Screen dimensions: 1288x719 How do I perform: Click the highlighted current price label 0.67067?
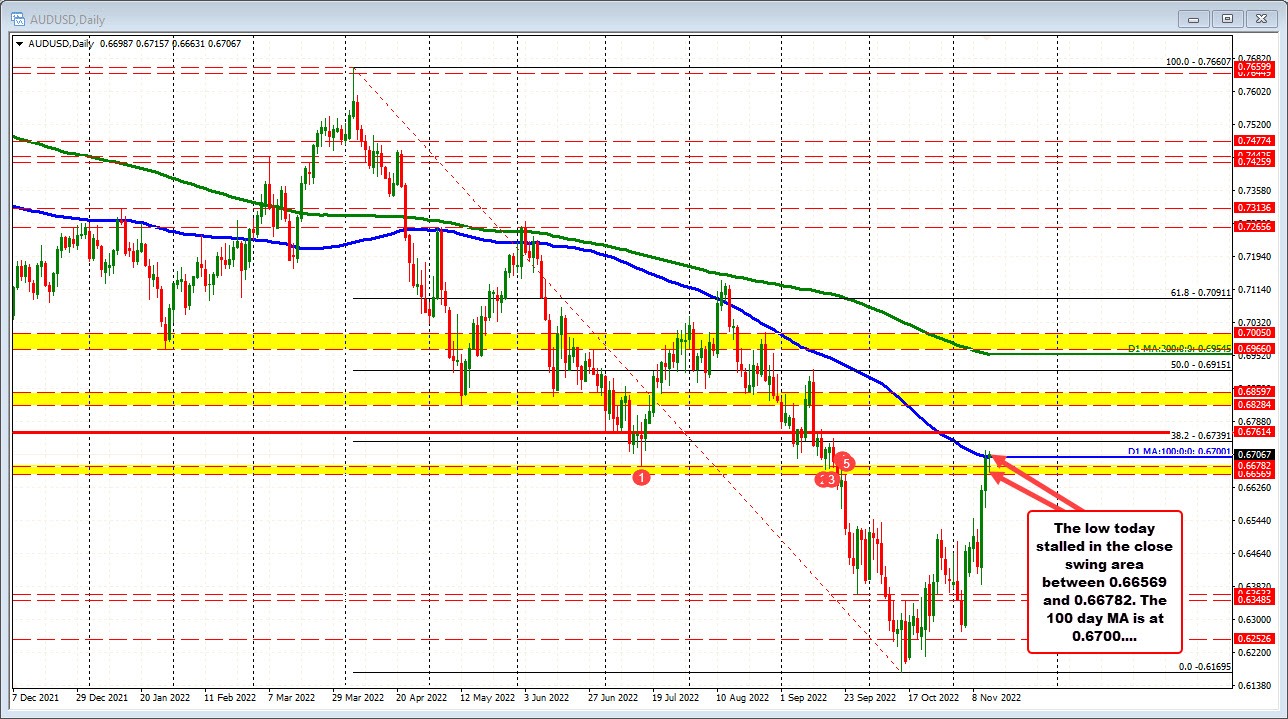click(1253, 455)
